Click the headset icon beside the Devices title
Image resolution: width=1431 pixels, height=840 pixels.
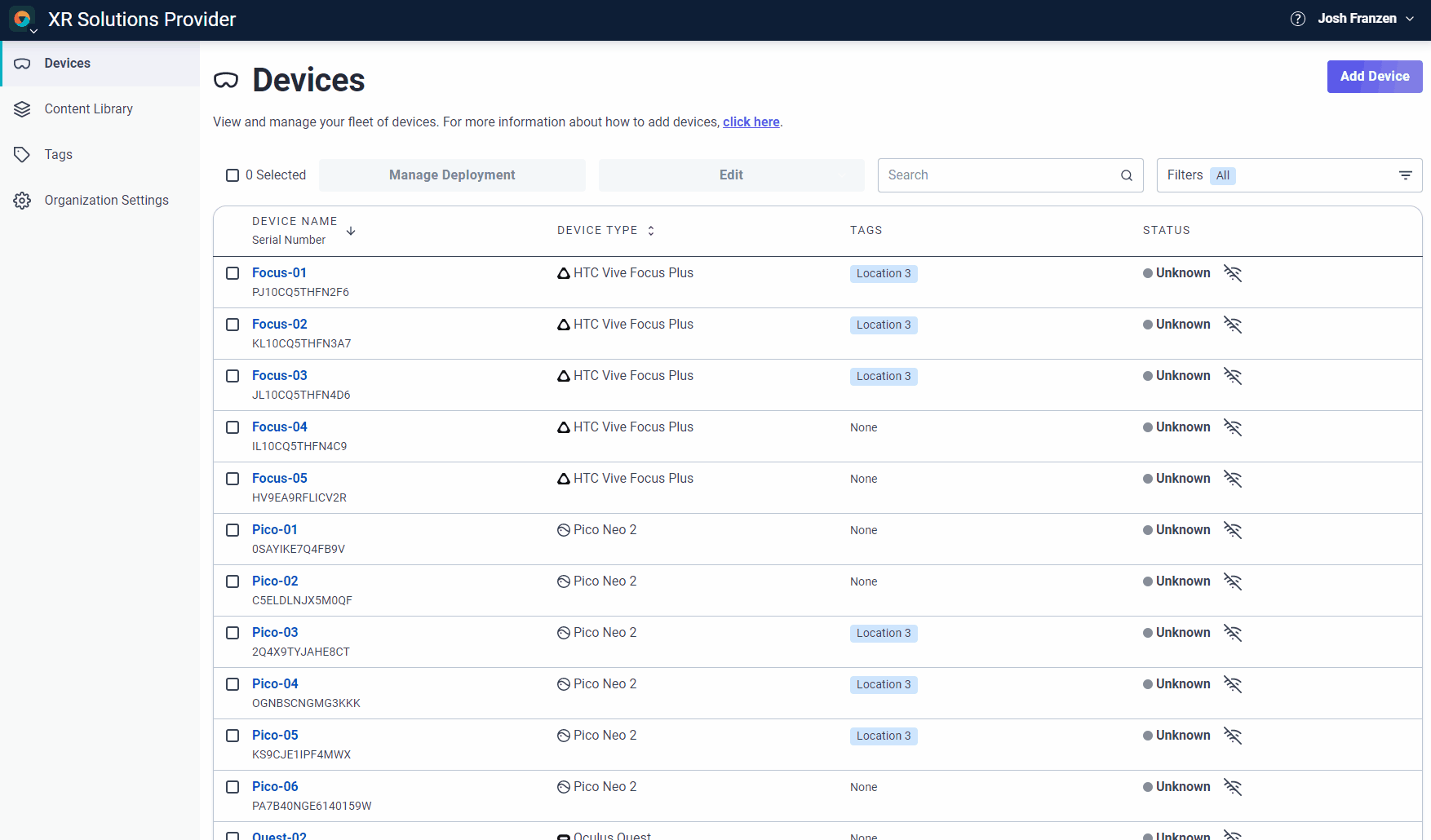226,81
